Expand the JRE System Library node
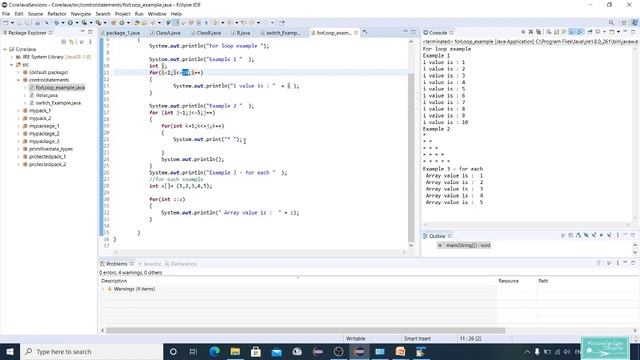The height and width of the screenshot is (360, 640). (12, 57)
